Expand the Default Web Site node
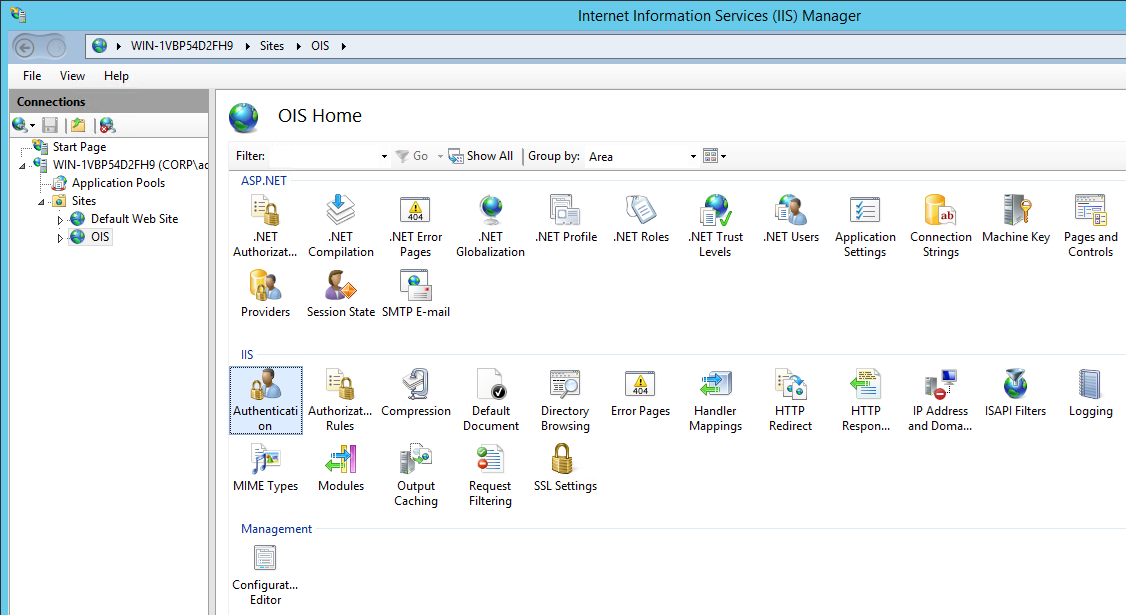 click(x=60, y=220)
